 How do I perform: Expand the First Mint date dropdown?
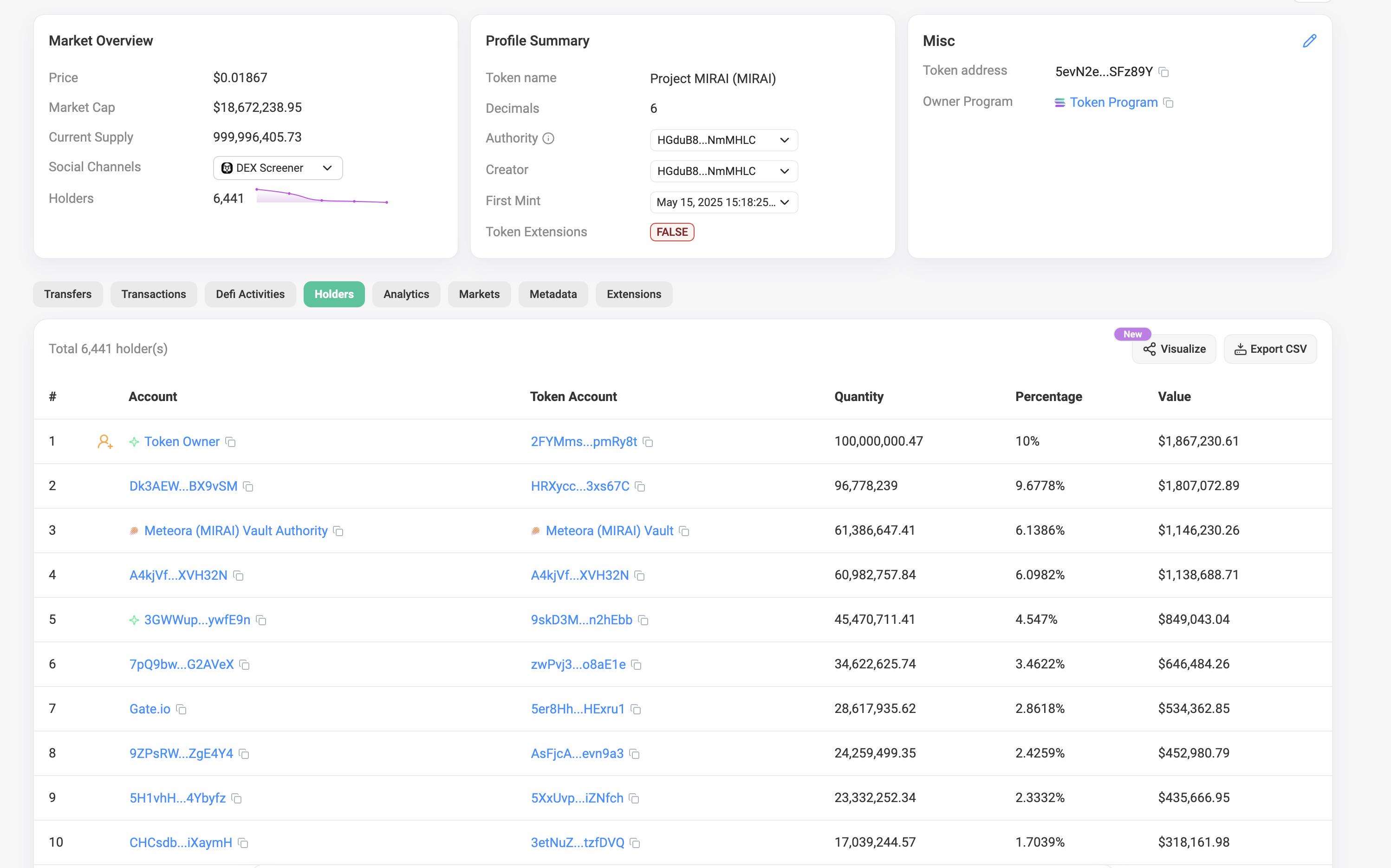tap(723, 202)
